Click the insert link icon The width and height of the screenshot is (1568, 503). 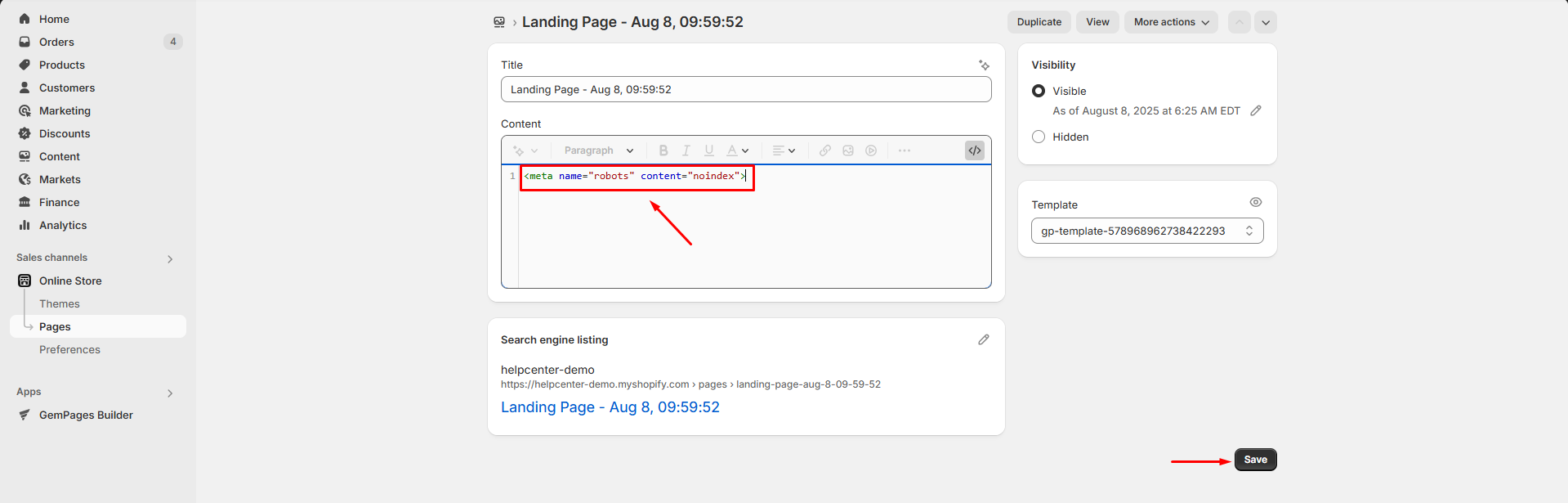click(825, 150)
